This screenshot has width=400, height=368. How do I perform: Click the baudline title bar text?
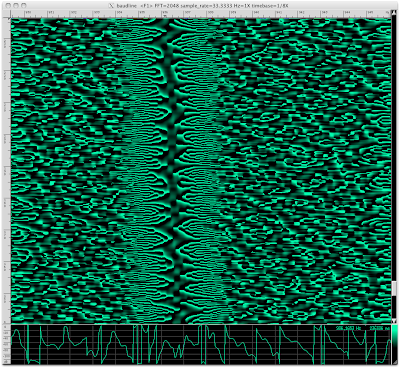202,6
